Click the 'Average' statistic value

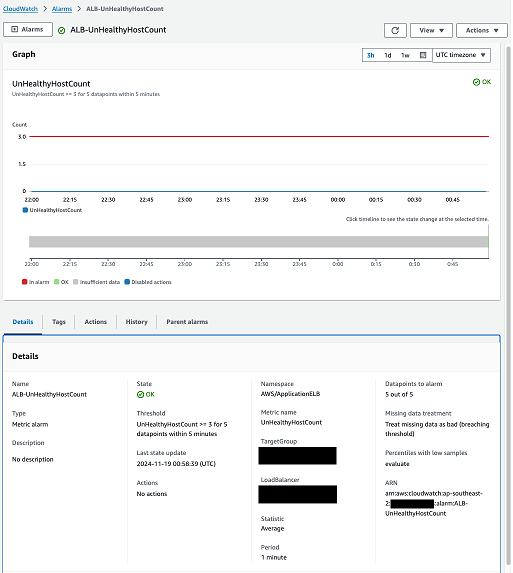[x=272, y=528]
